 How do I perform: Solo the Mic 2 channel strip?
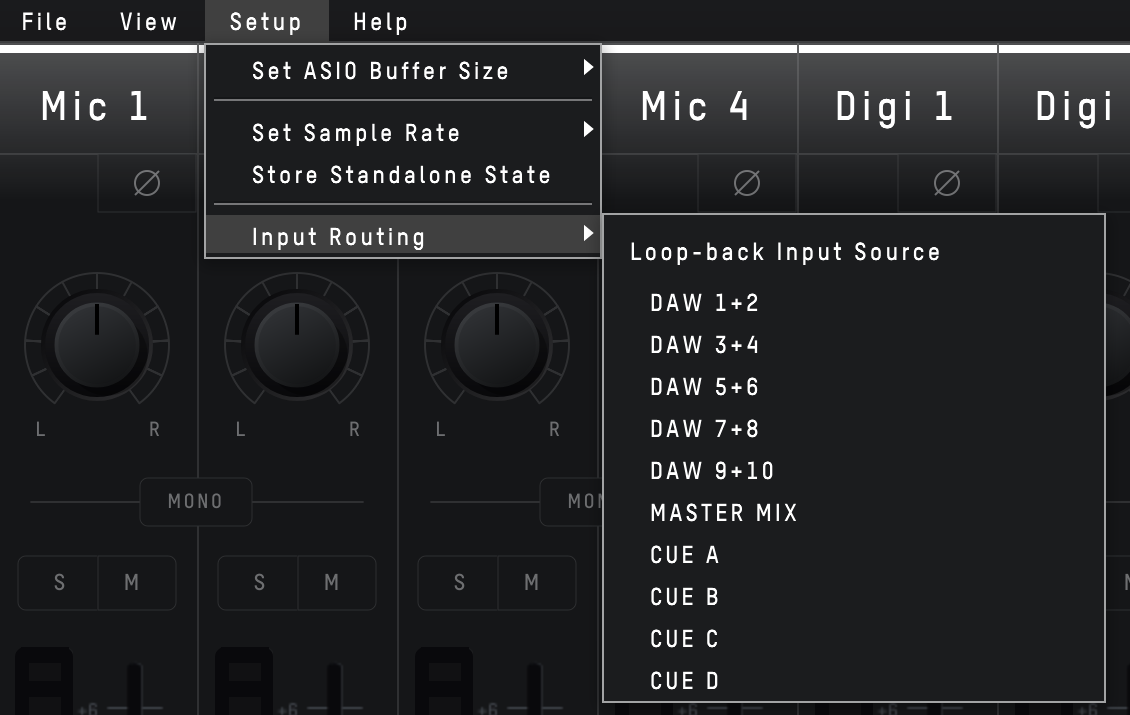click(258, 582)
